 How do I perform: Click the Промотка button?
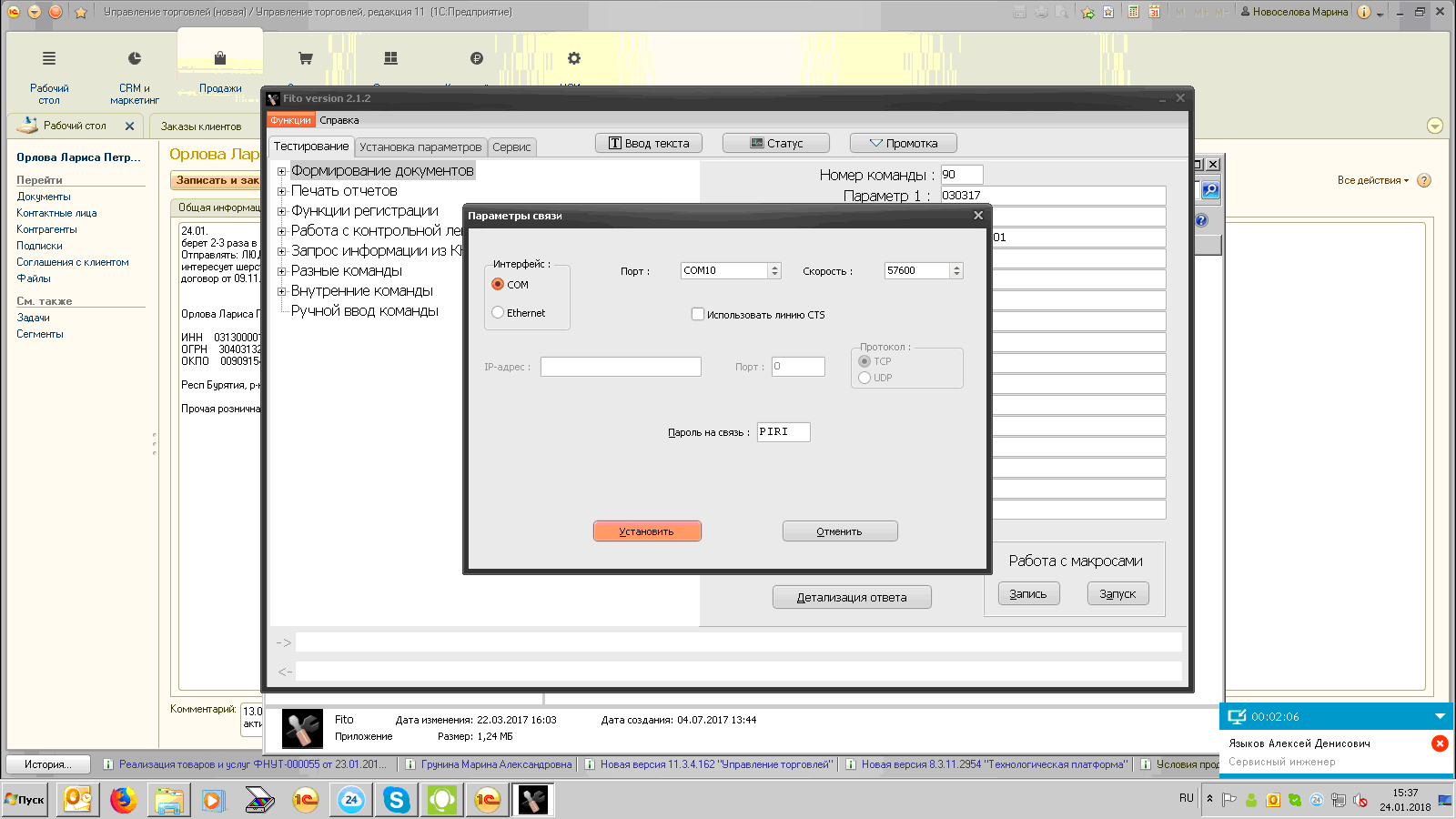(904, 143)
